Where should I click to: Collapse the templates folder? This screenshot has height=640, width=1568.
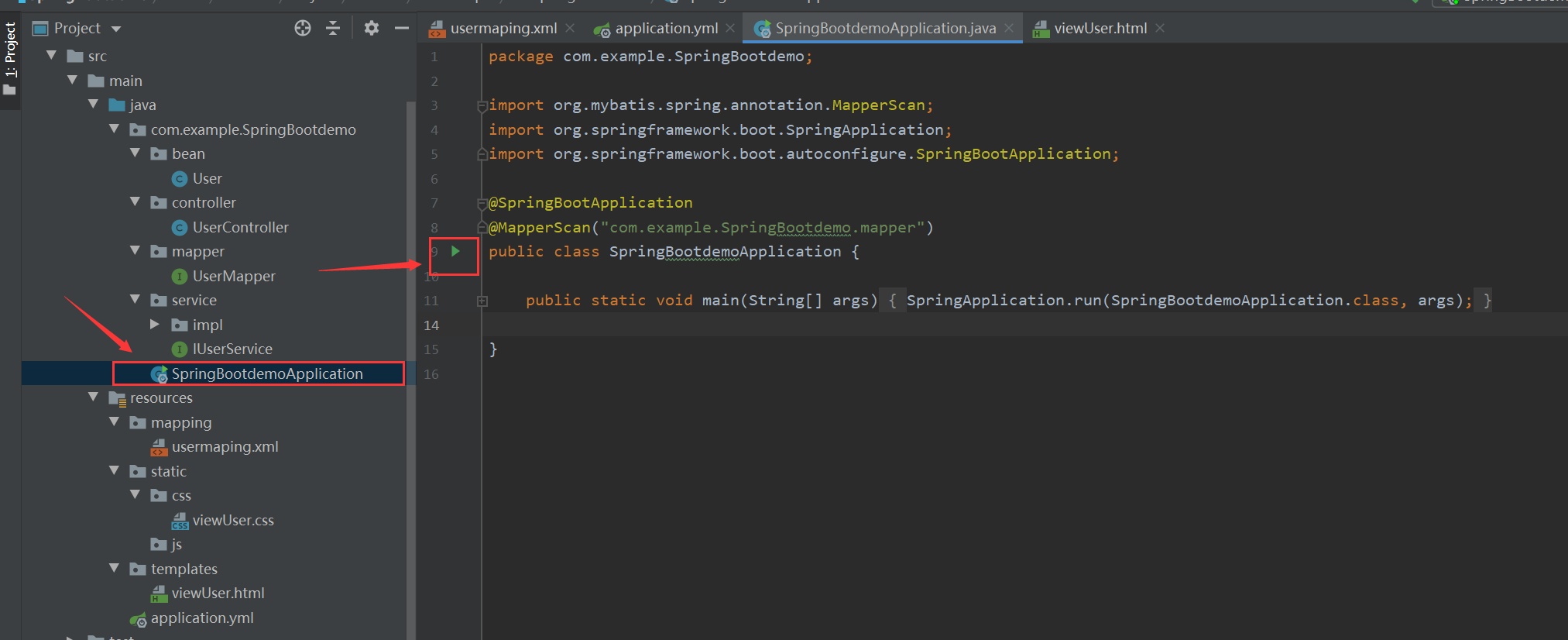(115, 569)
